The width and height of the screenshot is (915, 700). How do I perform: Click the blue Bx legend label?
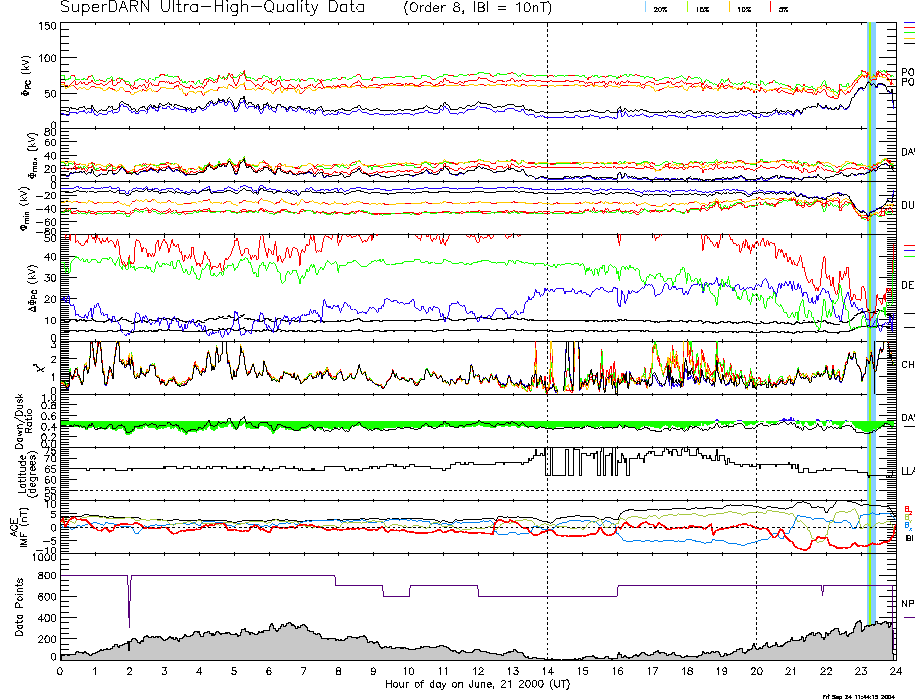pyautogui.click(x=907, y=525)
